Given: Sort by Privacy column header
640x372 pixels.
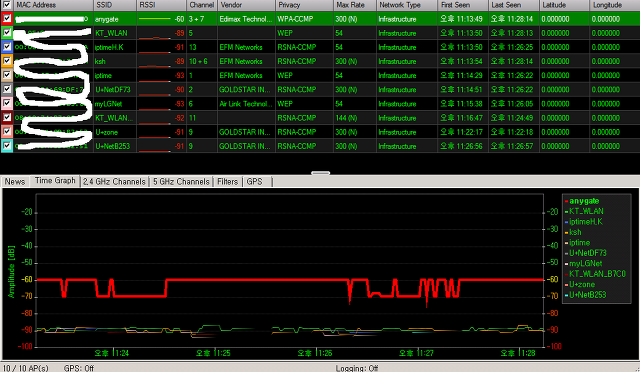Looking at the screenshot, I should tap(304, 5).
